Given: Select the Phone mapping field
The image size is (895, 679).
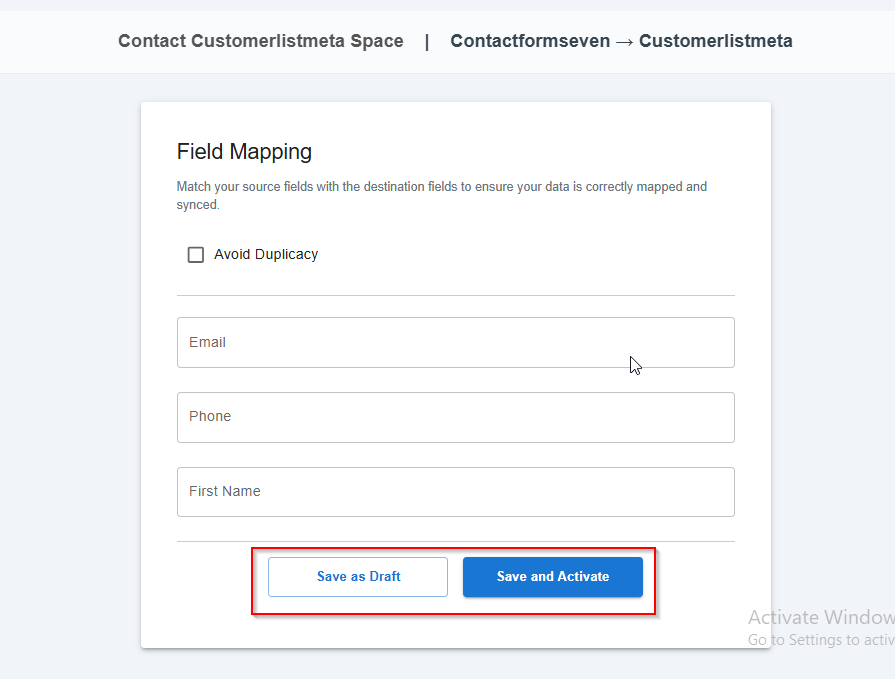Looking at the screenshot, I should coord(455,417).
